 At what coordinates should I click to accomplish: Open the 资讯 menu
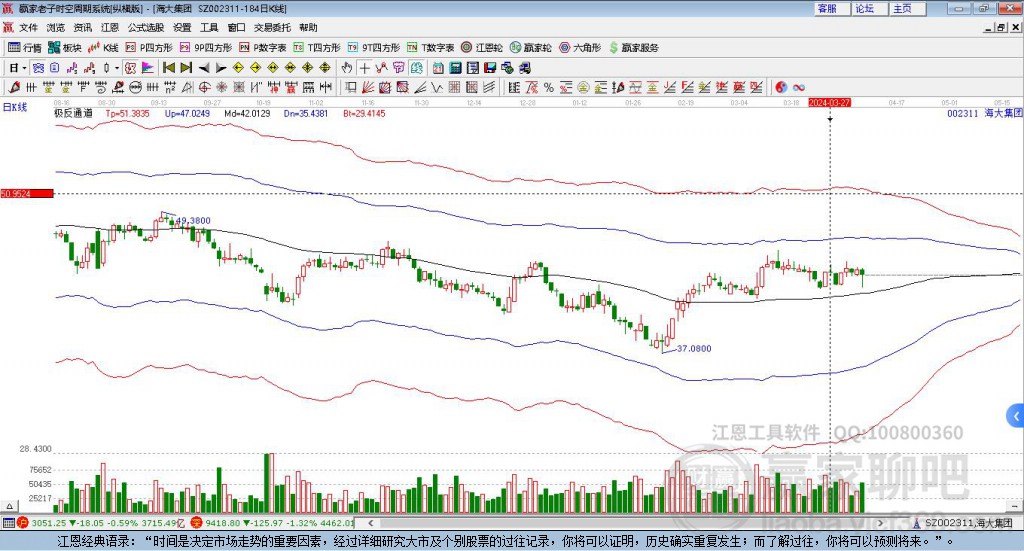(82, 27)
